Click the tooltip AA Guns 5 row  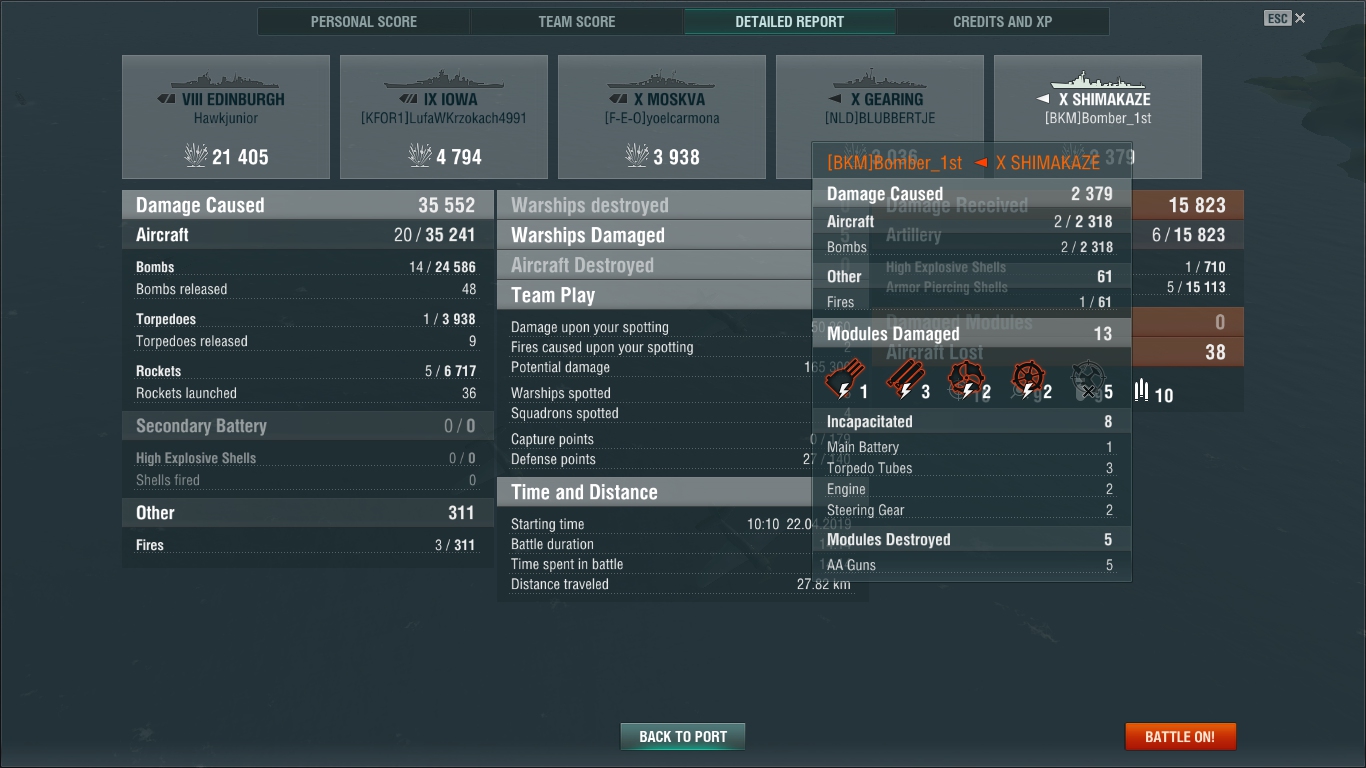(x=970, y=565)
